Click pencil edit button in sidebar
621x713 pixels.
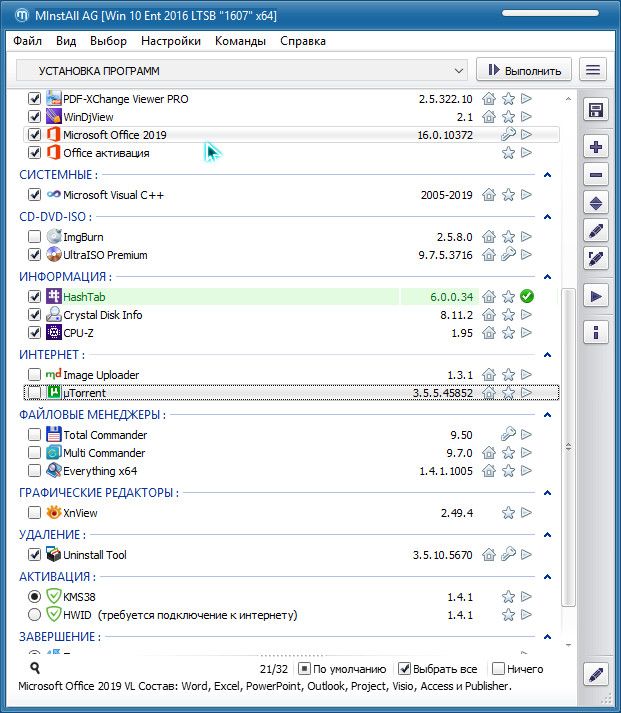[x=596, y=231]
